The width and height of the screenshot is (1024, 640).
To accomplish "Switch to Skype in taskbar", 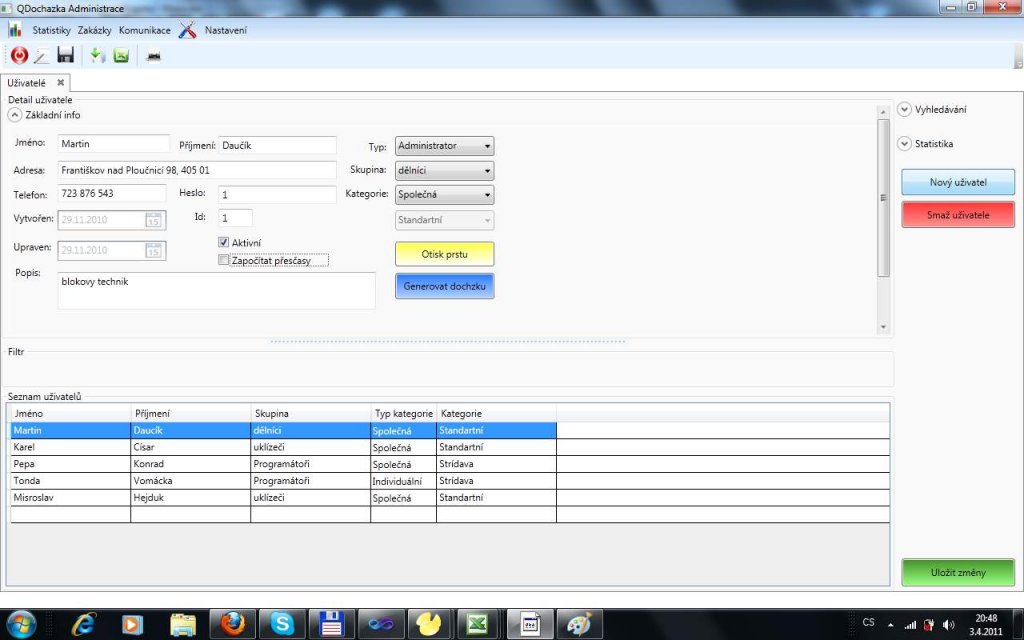I will (x=282, y=624).
